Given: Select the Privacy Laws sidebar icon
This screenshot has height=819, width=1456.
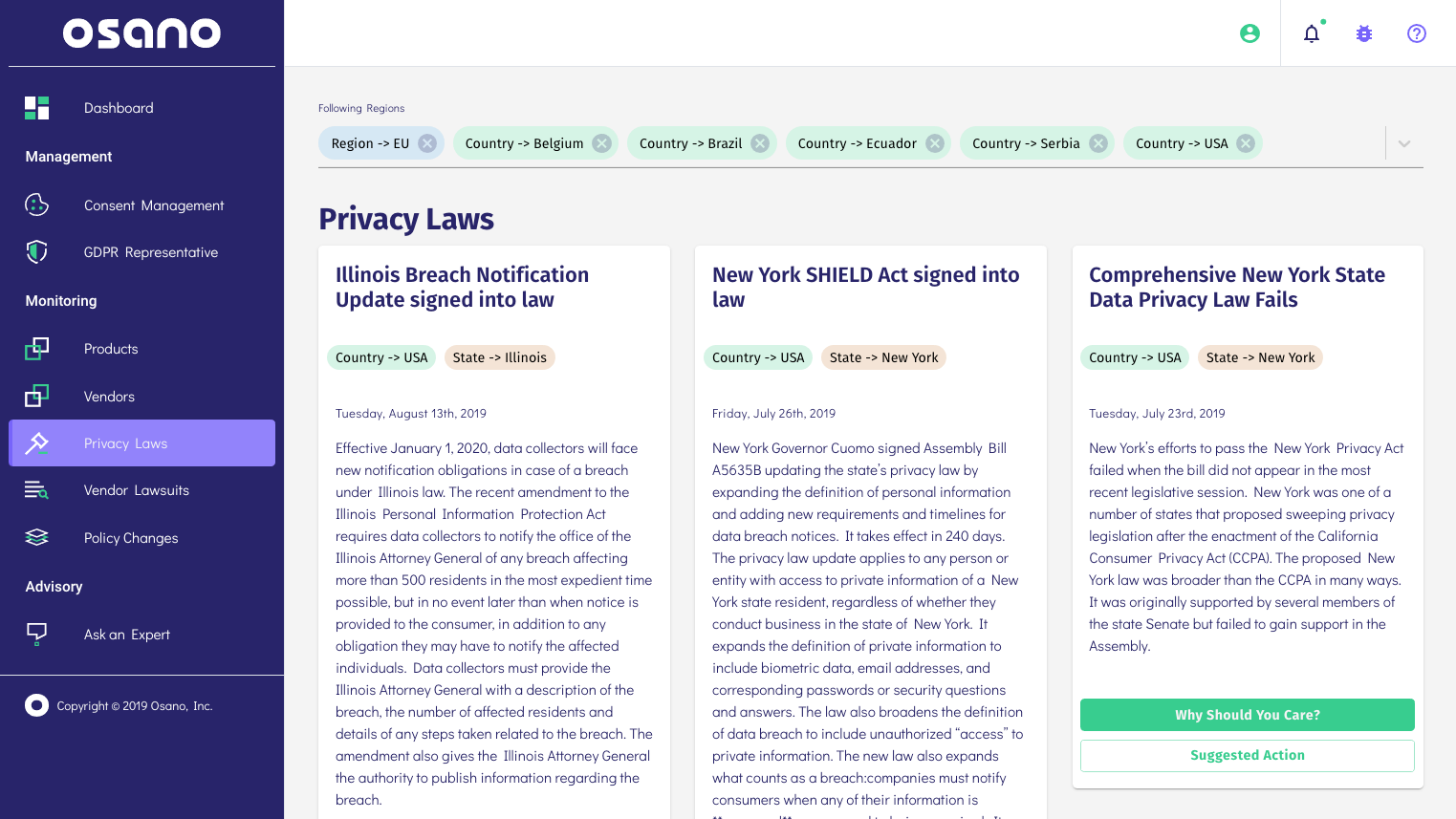Looking at the screenshot, I should tap(36, 442).
